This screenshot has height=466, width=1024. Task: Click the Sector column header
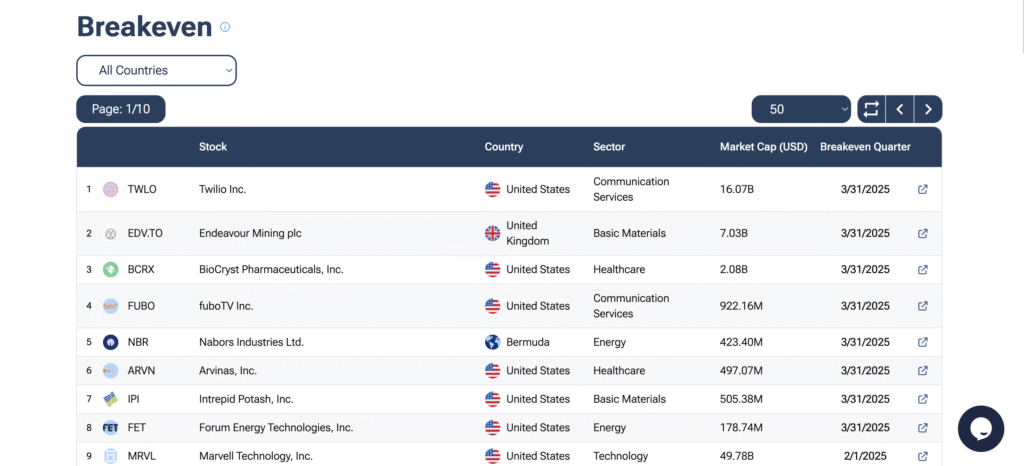point(609,147)
